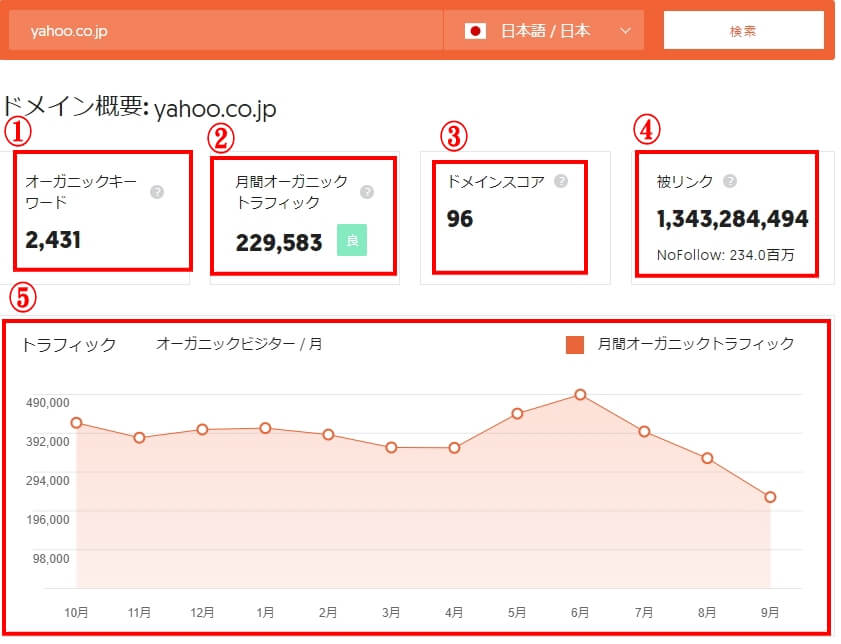
Task: Click the 1月 x-axis label
Action: coord(265,612)
